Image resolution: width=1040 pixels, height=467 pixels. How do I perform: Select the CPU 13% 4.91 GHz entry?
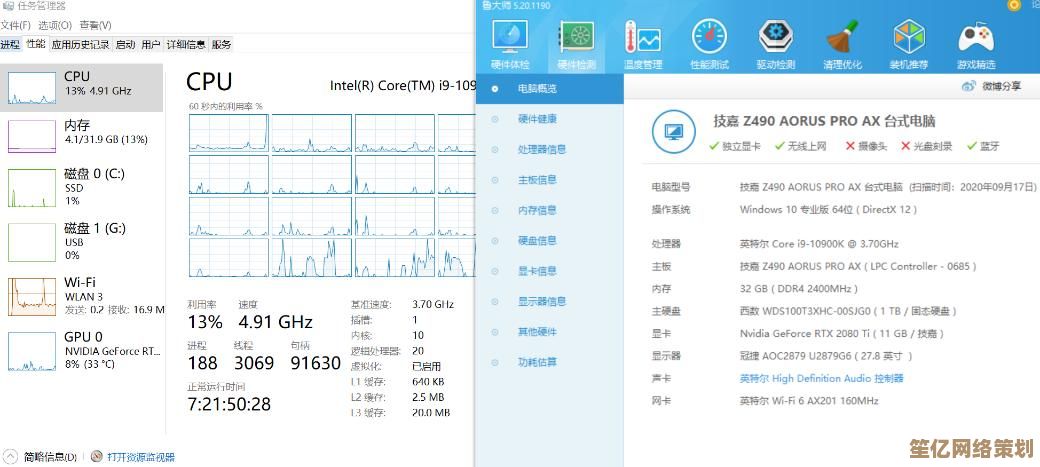point(82,88)
